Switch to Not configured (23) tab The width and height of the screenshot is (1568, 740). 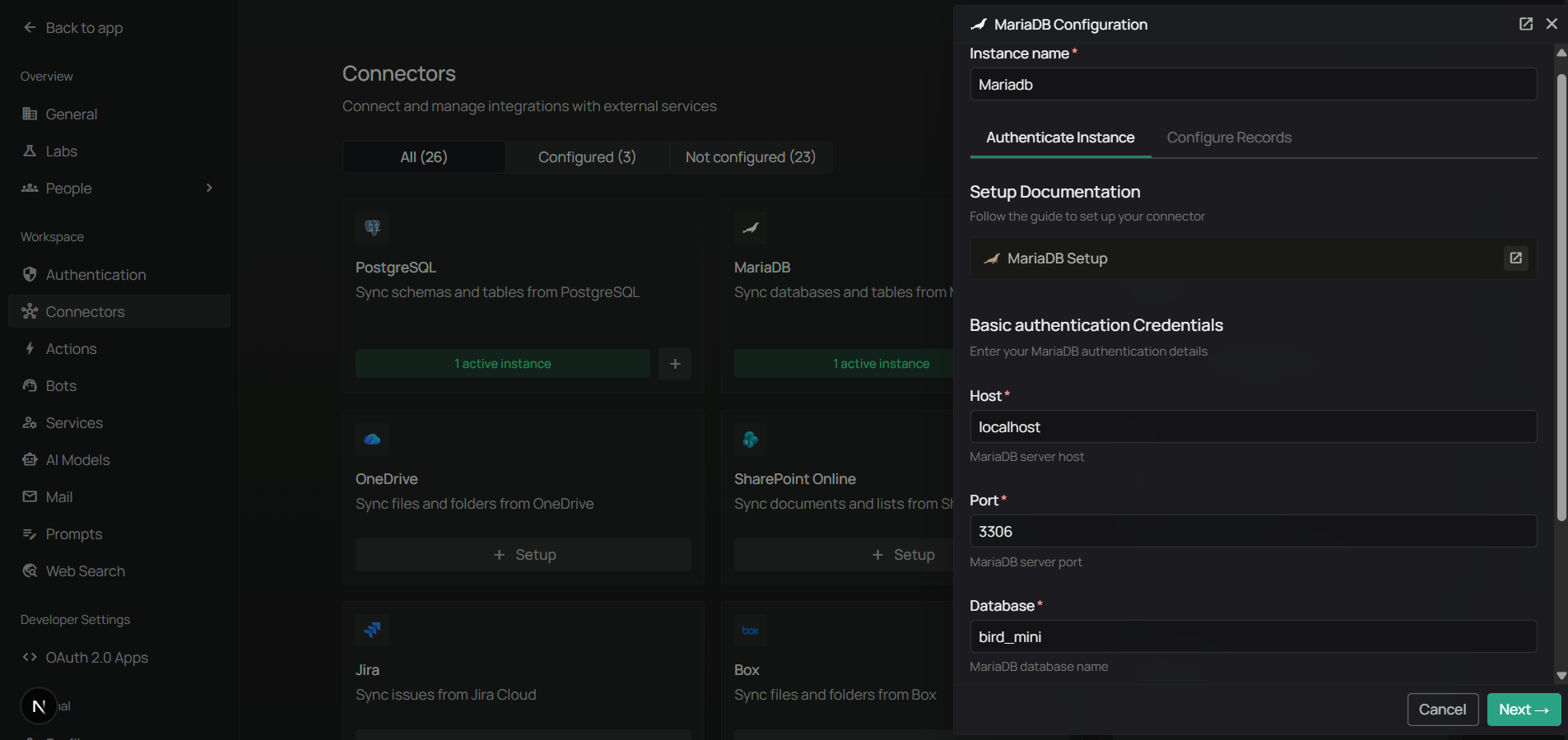point(751,157)
